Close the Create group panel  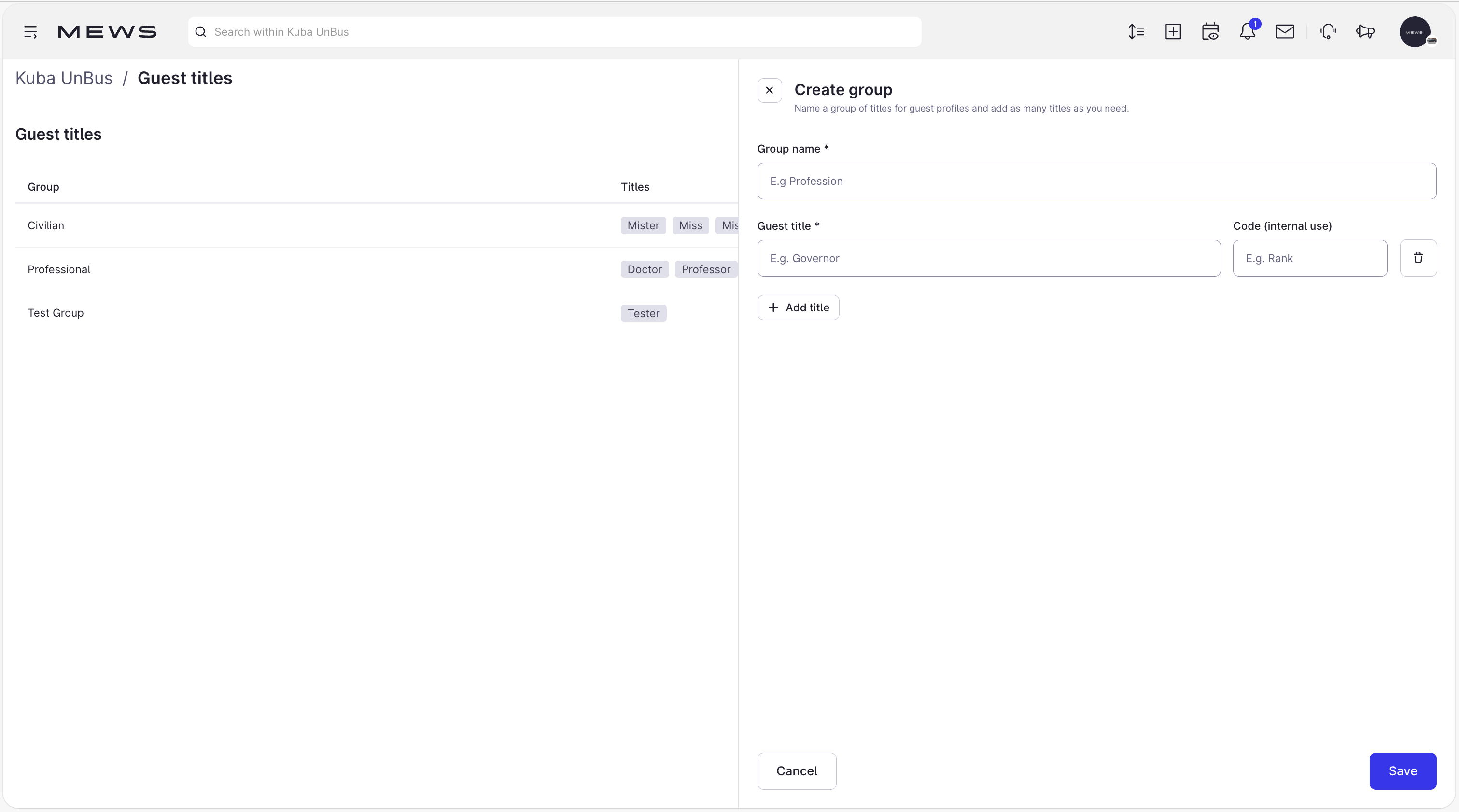coord(769,90)
